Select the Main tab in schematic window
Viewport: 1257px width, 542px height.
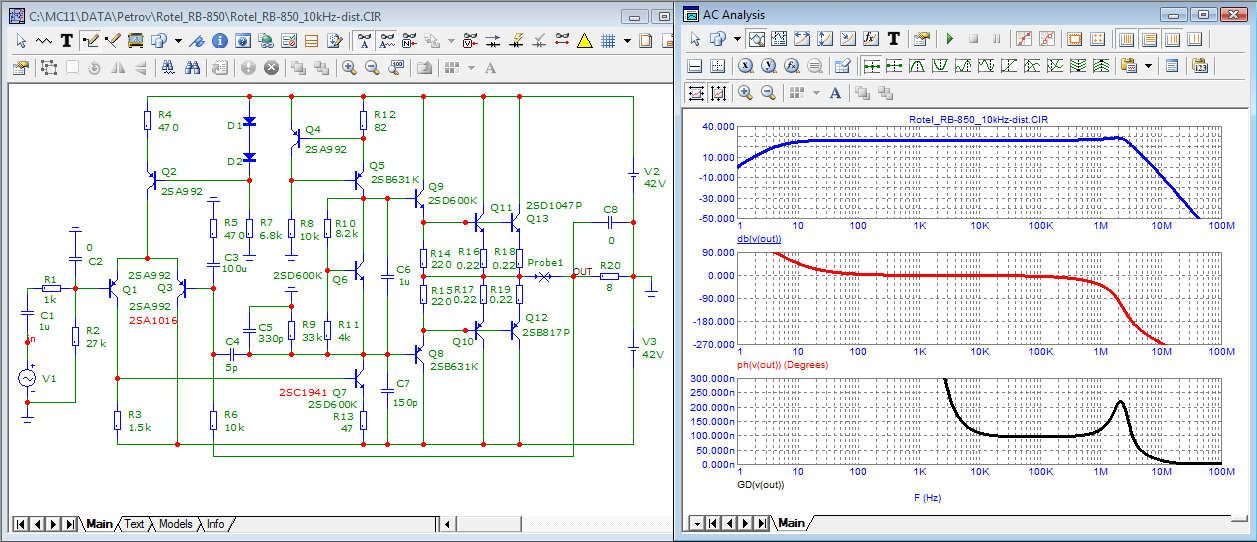pos(100,524)
